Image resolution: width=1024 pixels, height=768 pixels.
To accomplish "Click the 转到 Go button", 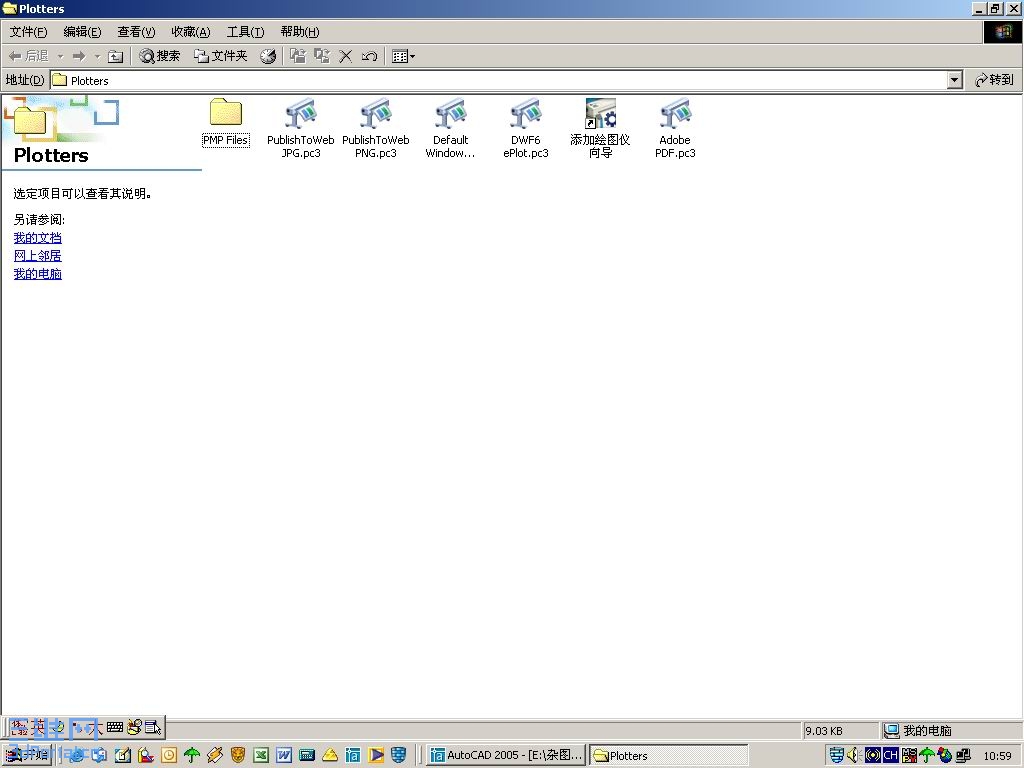I will tap(994, 80).
